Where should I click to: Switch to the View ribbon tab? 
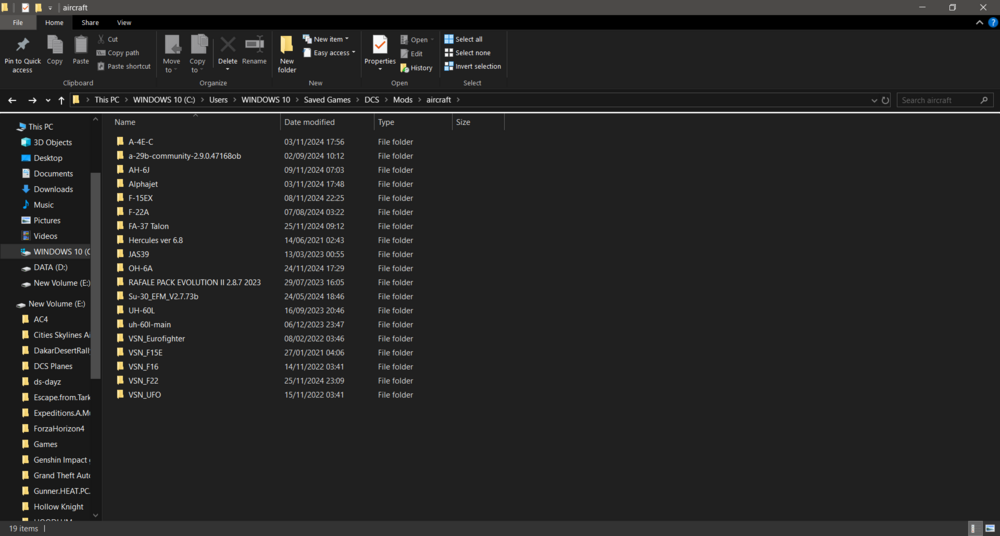(x=124, y=22)
